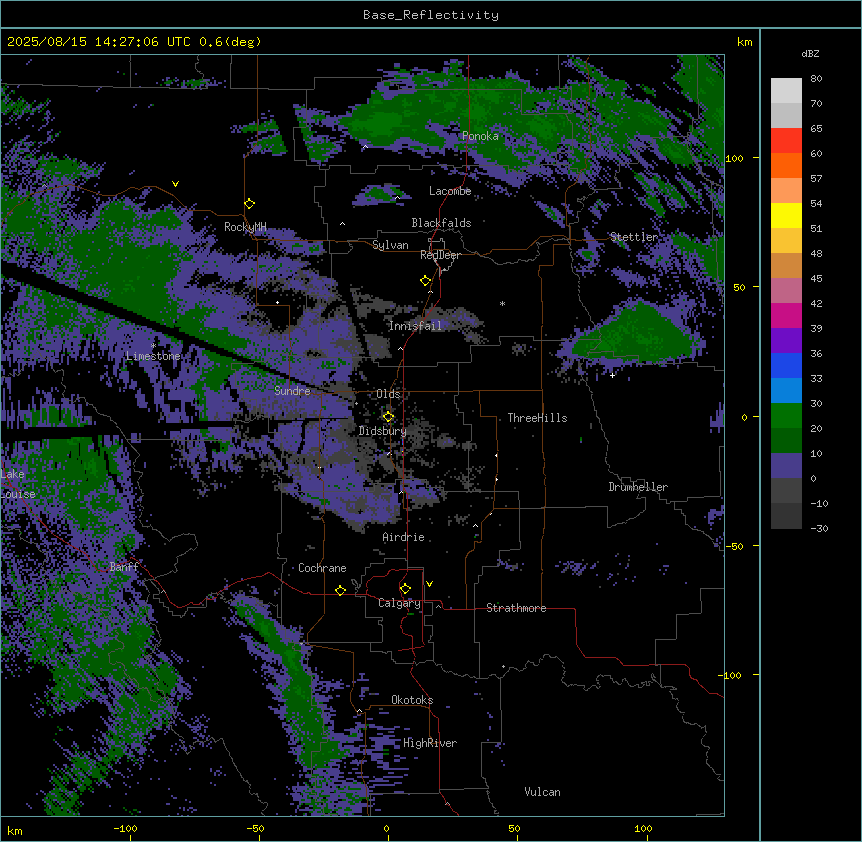
Task: Click the ThreeHills town label
Action: 537,418
